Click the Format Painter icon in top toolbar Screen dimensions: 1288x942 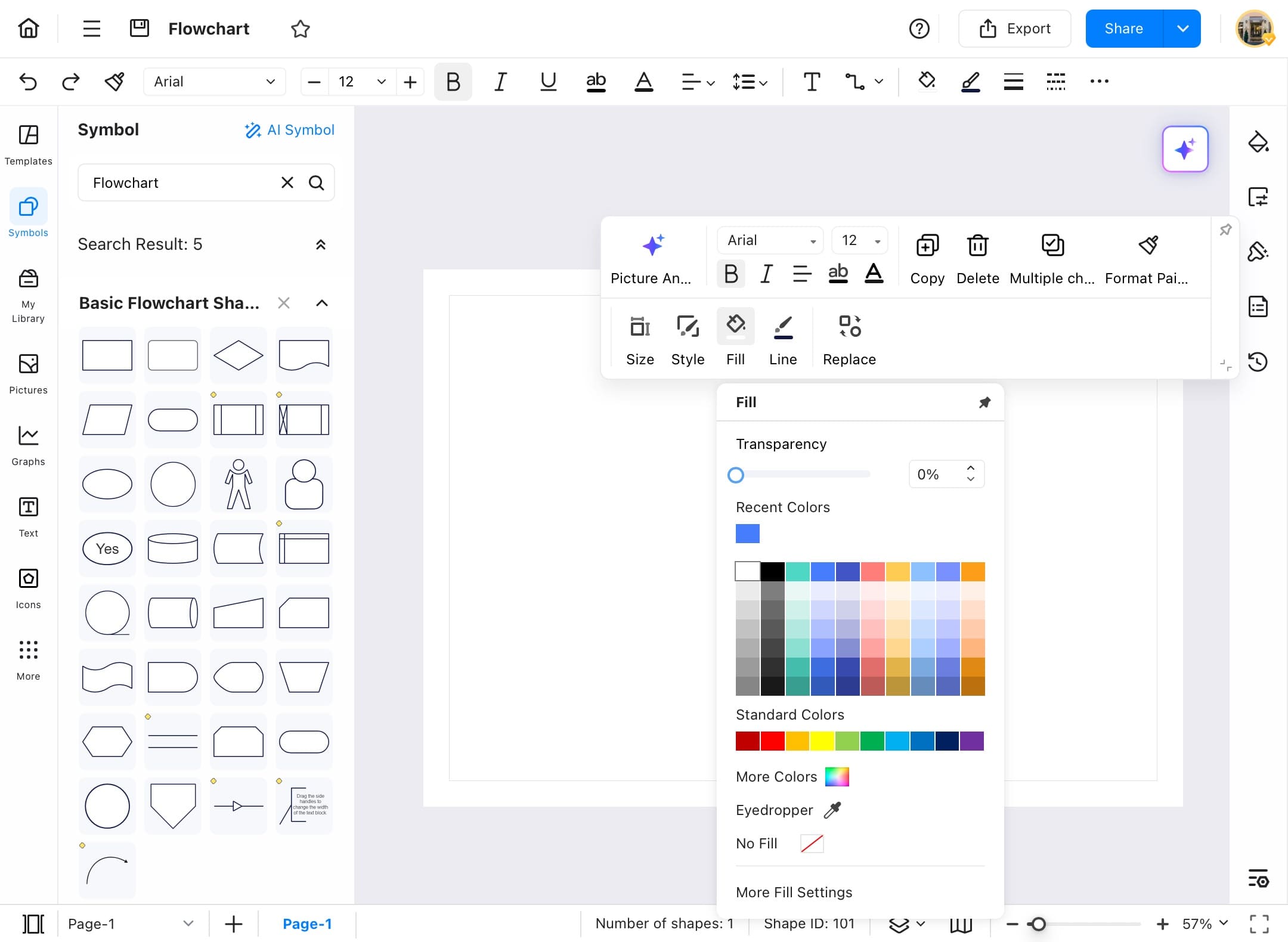click(x=114, y=82)
